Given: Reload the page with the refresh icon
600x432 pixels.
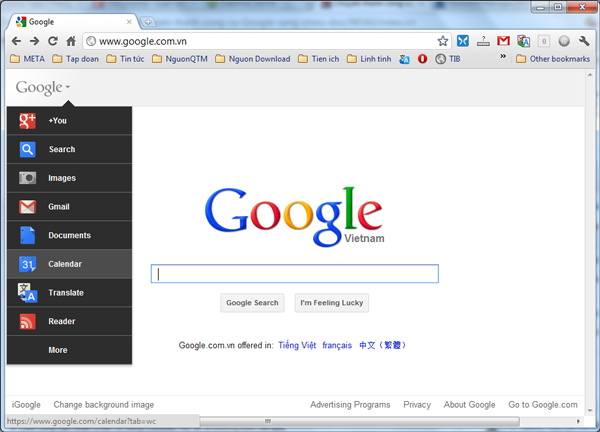Looking at the screenshot, I should click(53, 41).
